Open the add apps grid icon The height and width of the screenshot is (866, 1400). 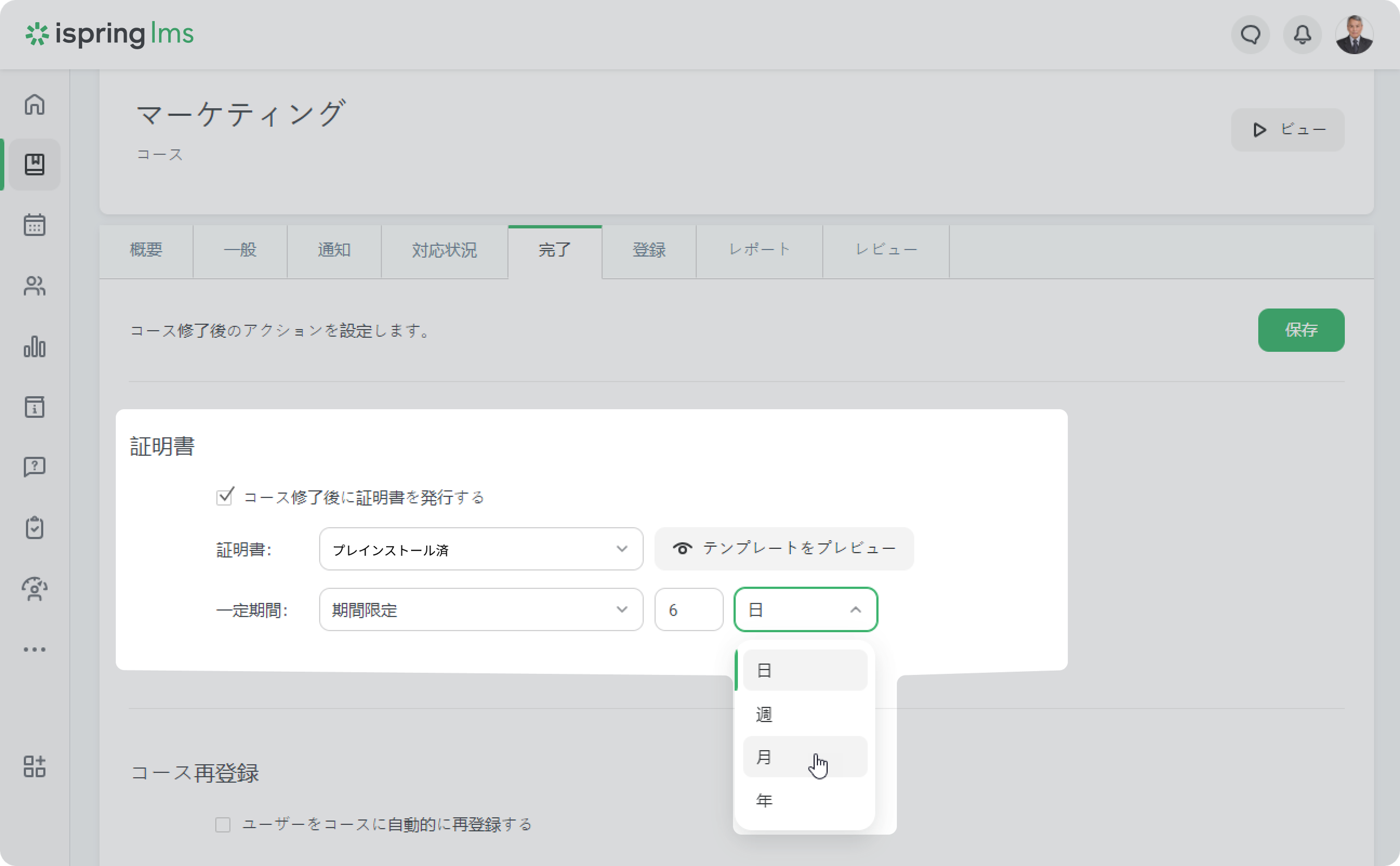point(34,766)
